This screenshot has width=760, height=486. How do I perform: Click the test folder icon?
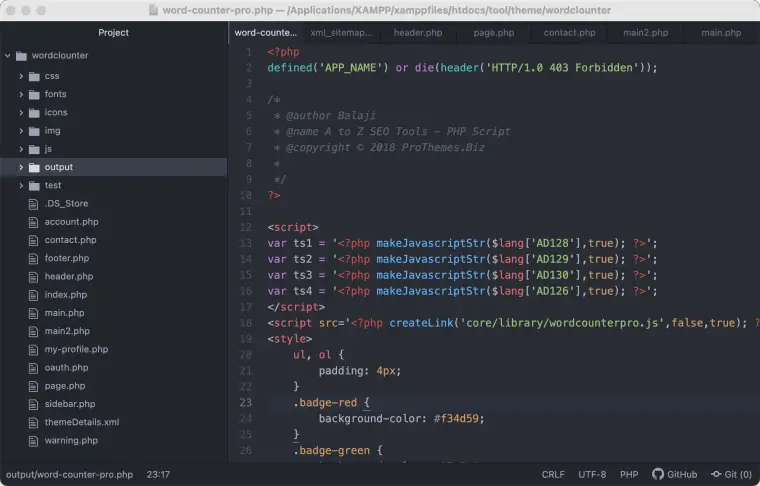[34, 186]
